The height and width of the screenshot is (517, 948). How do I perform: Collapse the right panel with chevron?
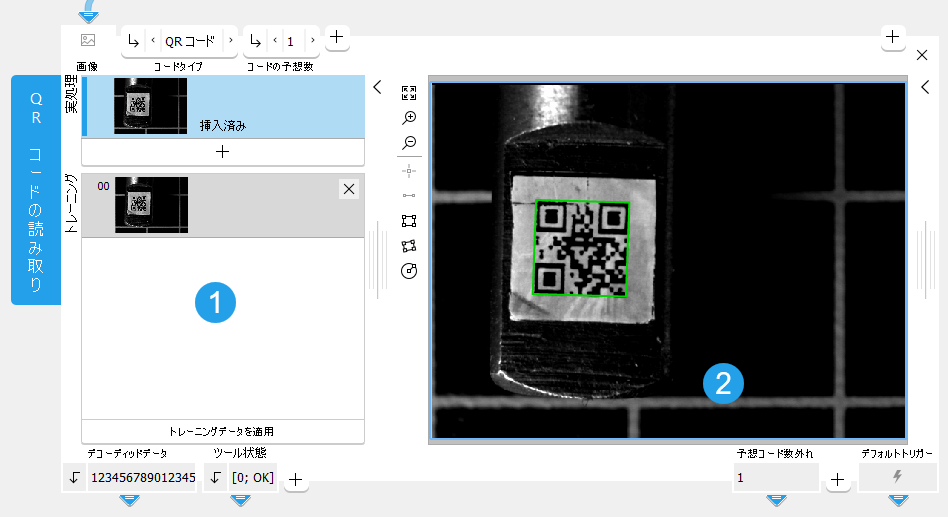[925, 88]
